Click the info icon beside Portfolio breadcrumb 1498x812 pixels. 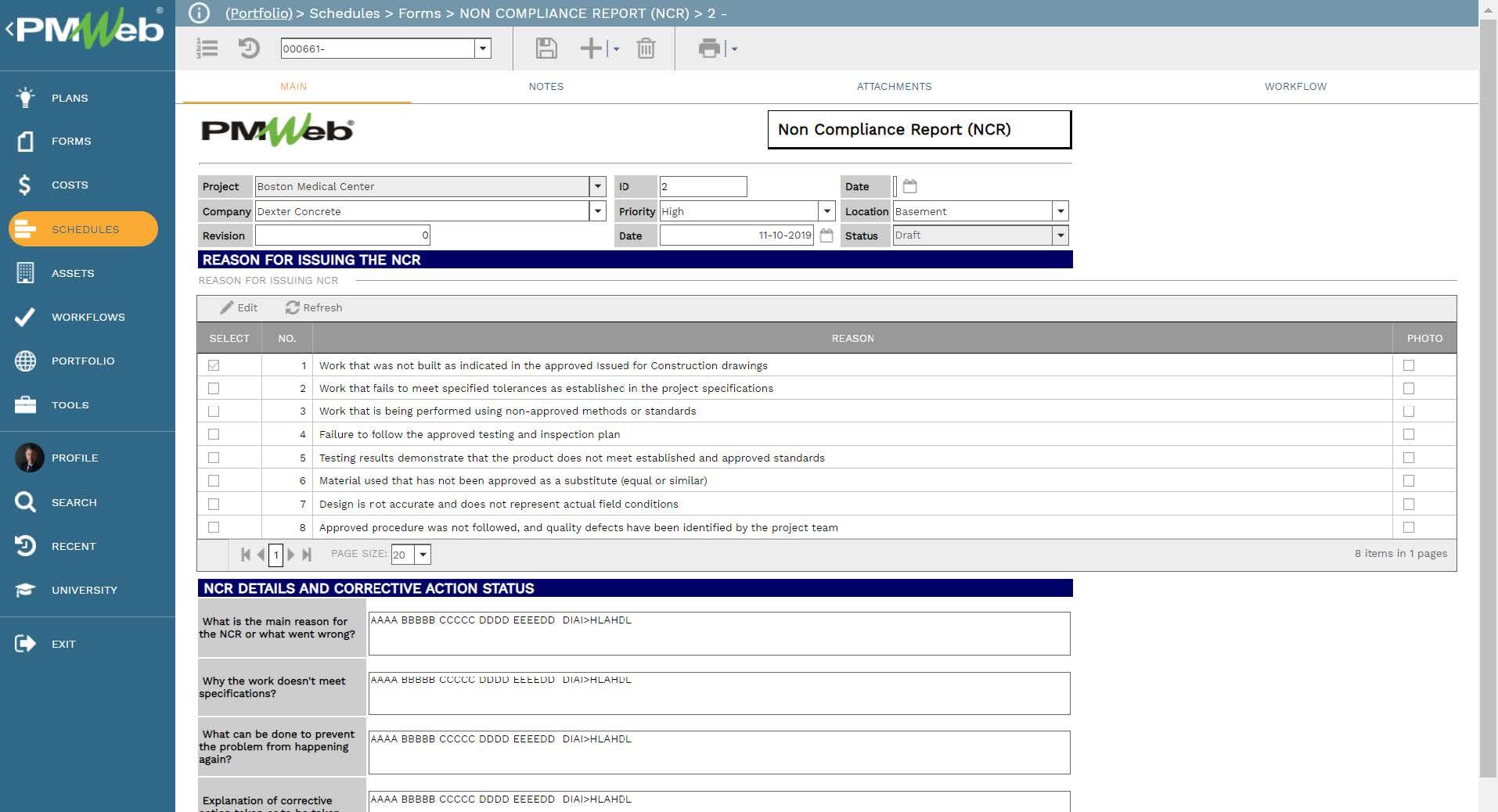pos(200,13)
